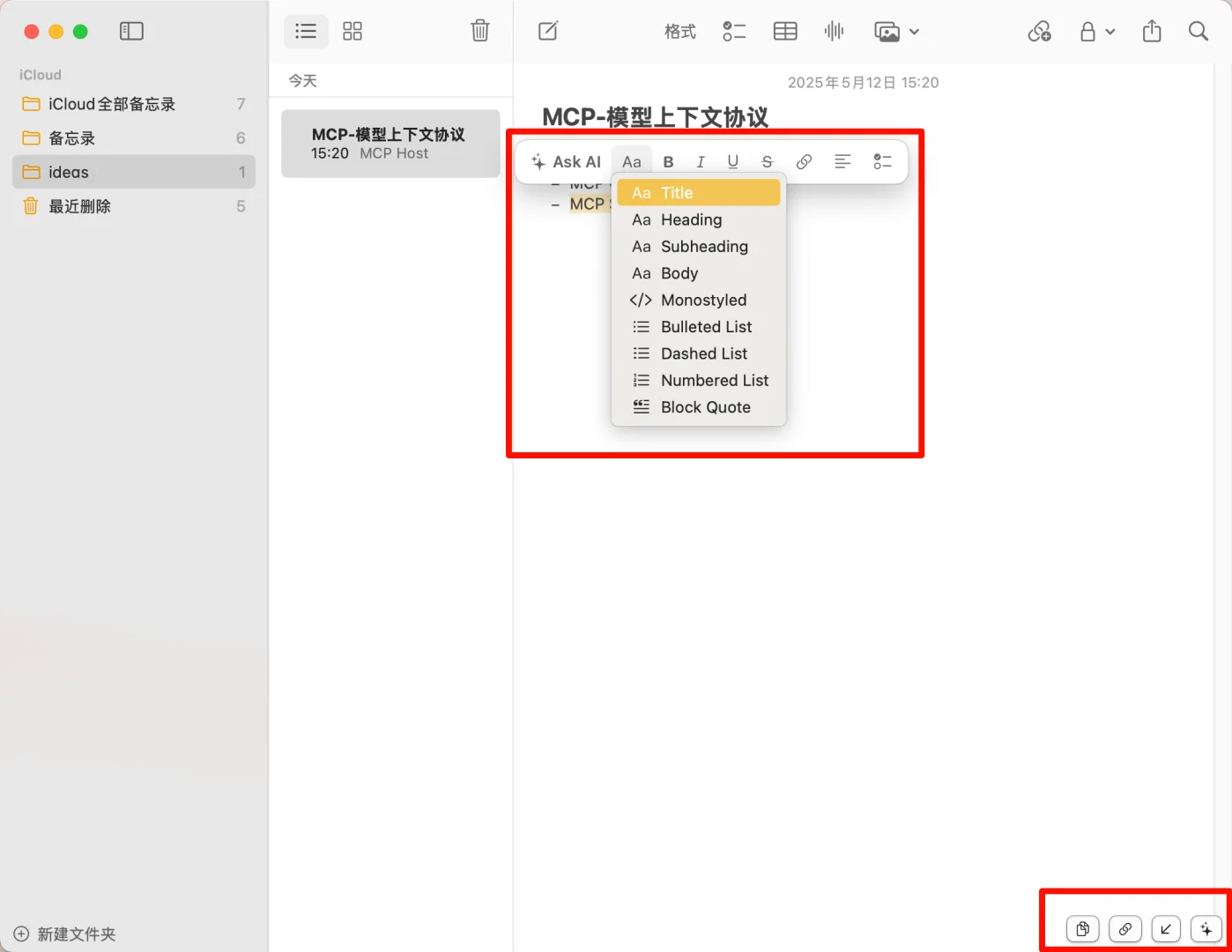Viewport: 1232px width, 952px height.
Task: Delete the note with the trash icon
Action: click(480, 31)
